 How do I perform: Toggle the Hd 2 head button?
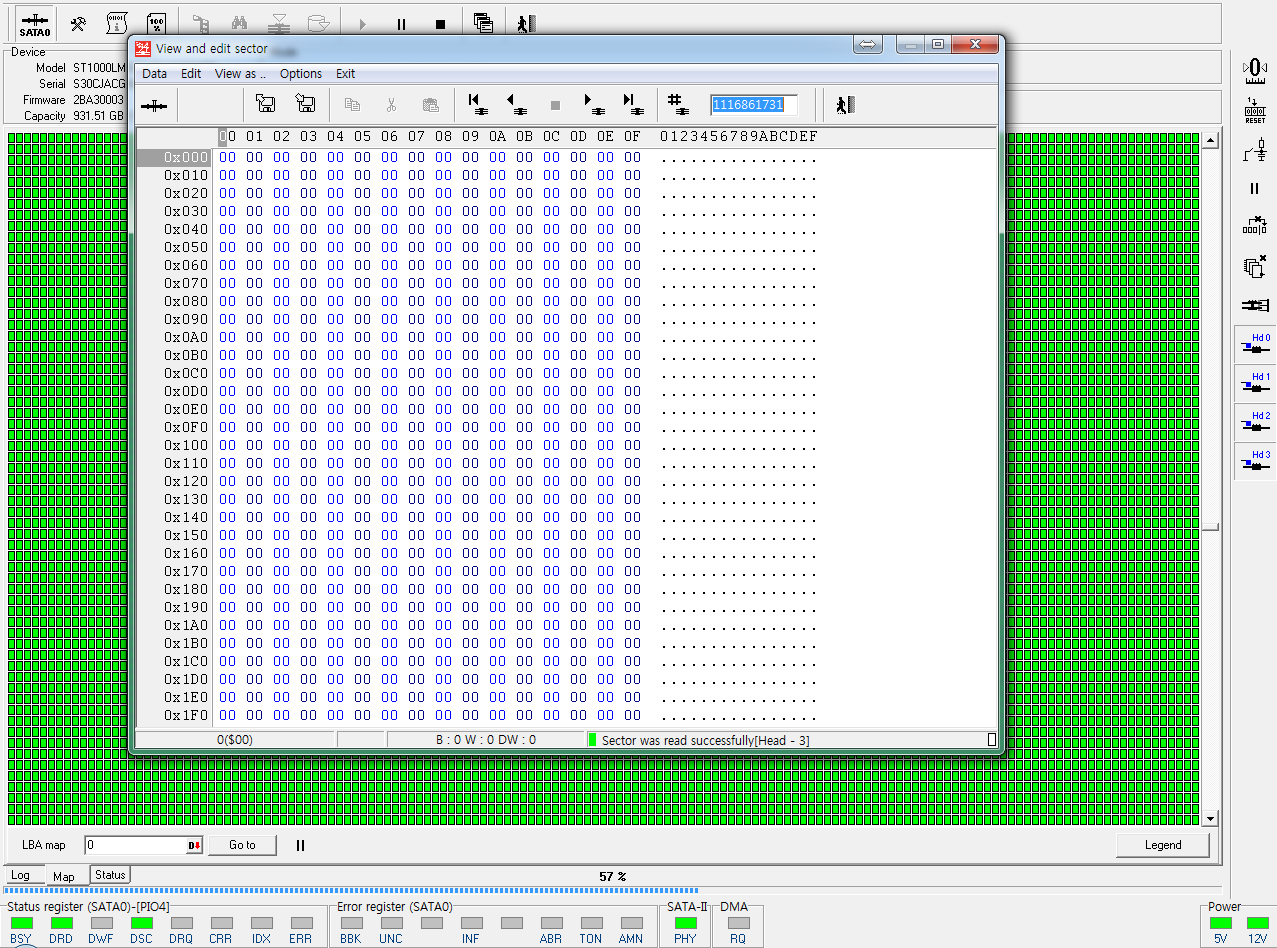click(1255, 421)
